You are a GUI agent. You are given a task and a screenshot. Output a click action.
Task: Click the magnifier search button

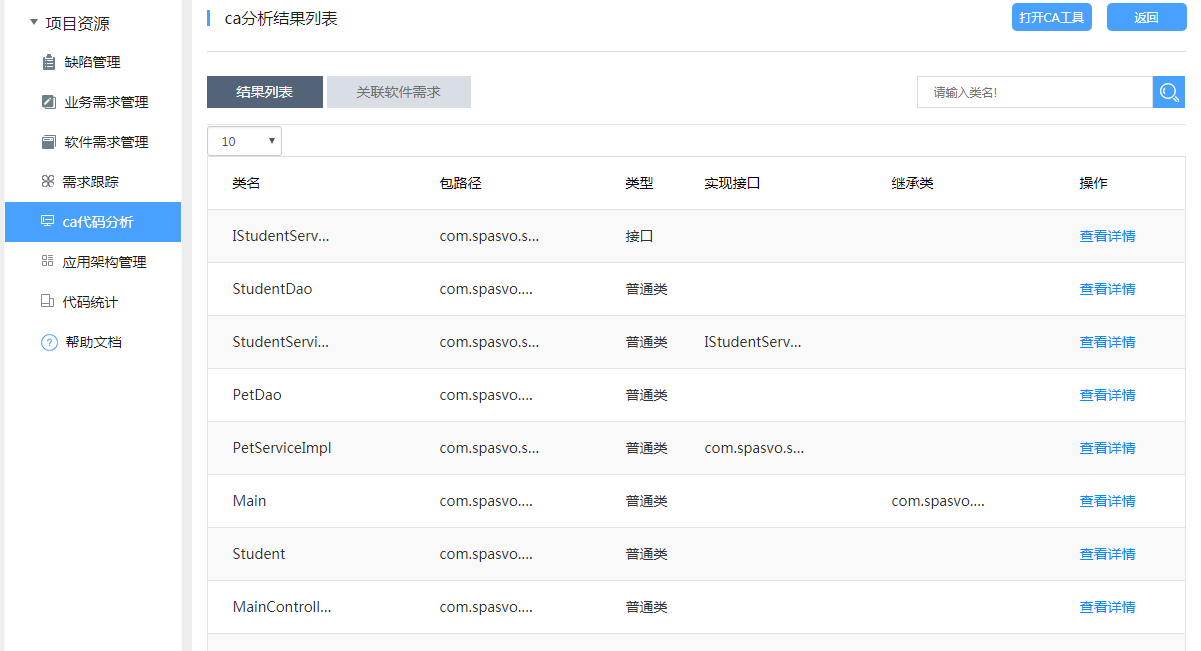1168,92
